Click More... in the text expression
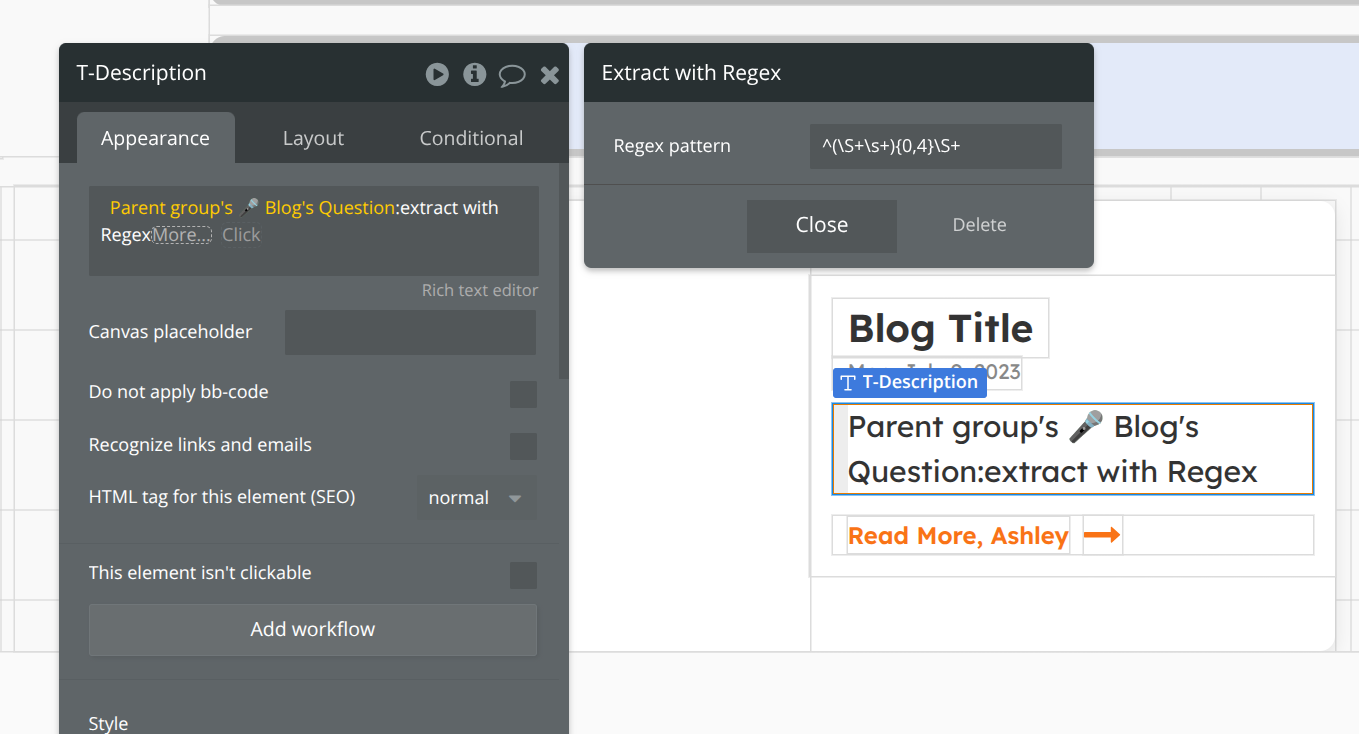The width and height of the screenshot is (1359, 734). point(181,235)
